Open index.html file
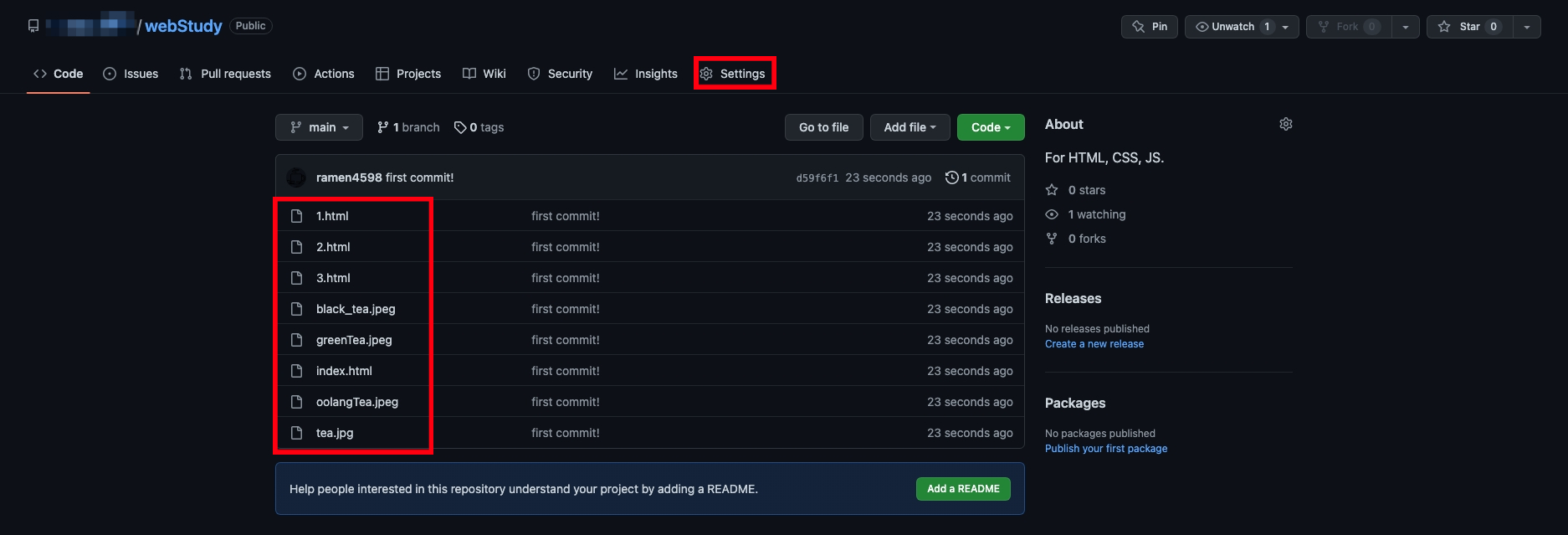 point(344,371)
